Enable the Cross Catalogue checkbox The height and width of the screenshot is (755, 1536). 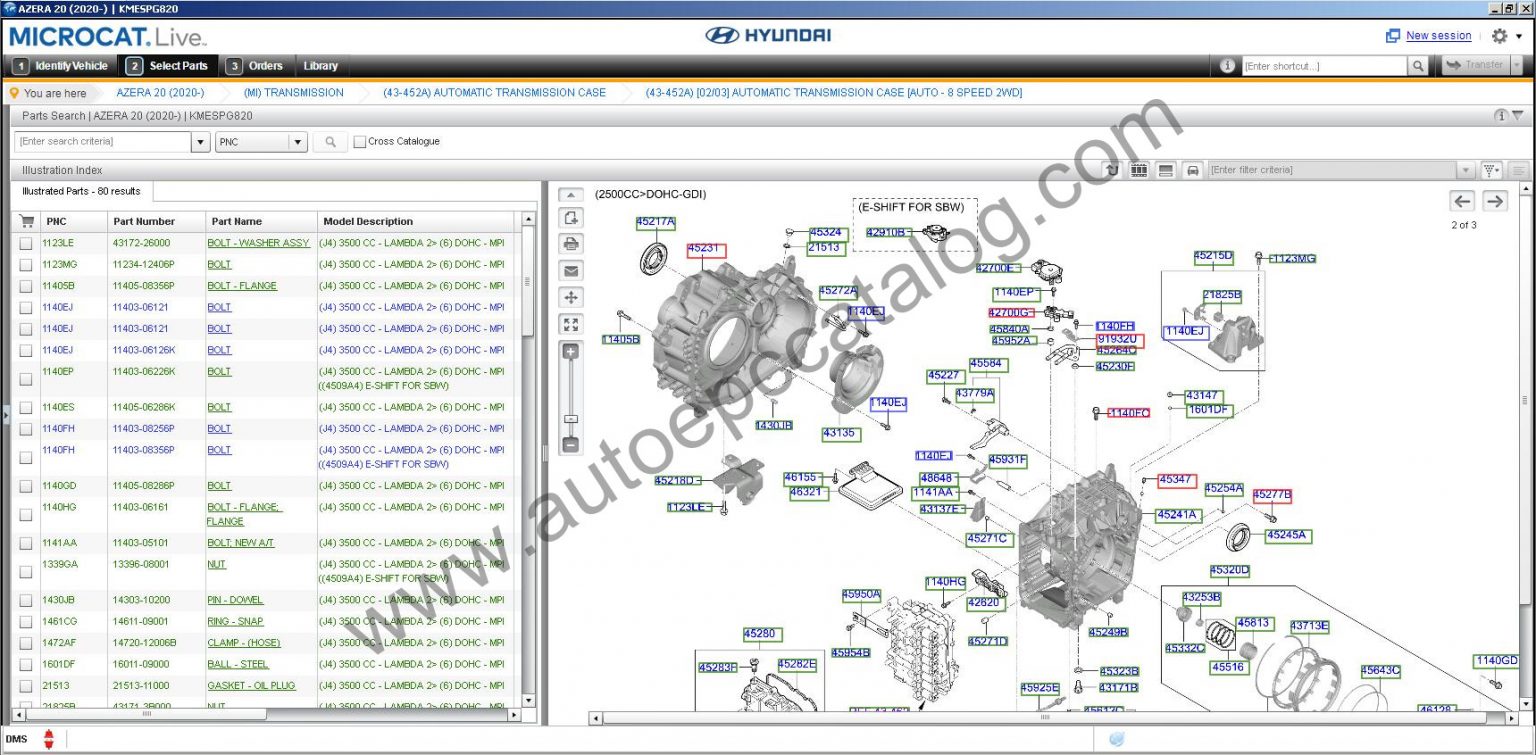(360, 142)
